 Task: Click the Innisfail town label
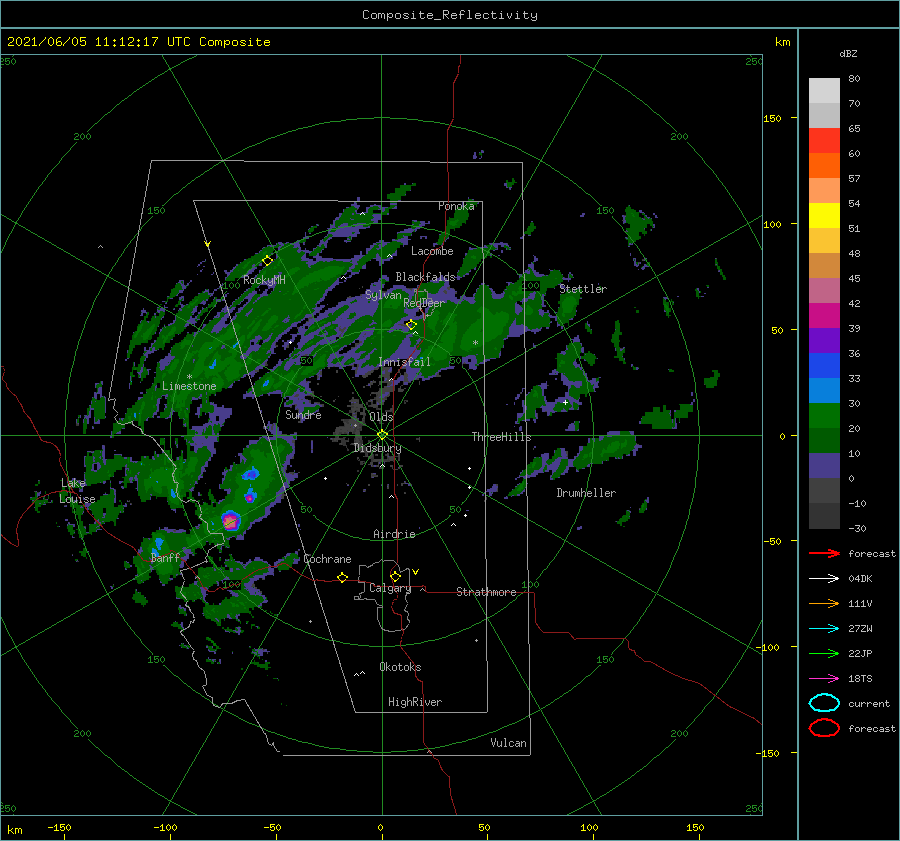pos(404,362)
